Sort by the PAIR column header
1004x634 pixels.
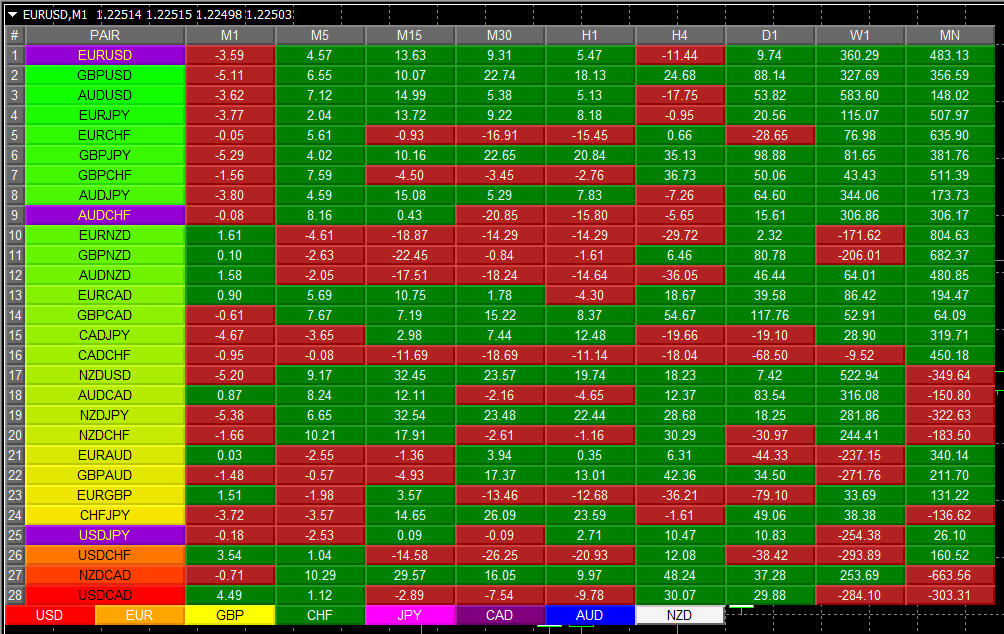tap(105, 36)
